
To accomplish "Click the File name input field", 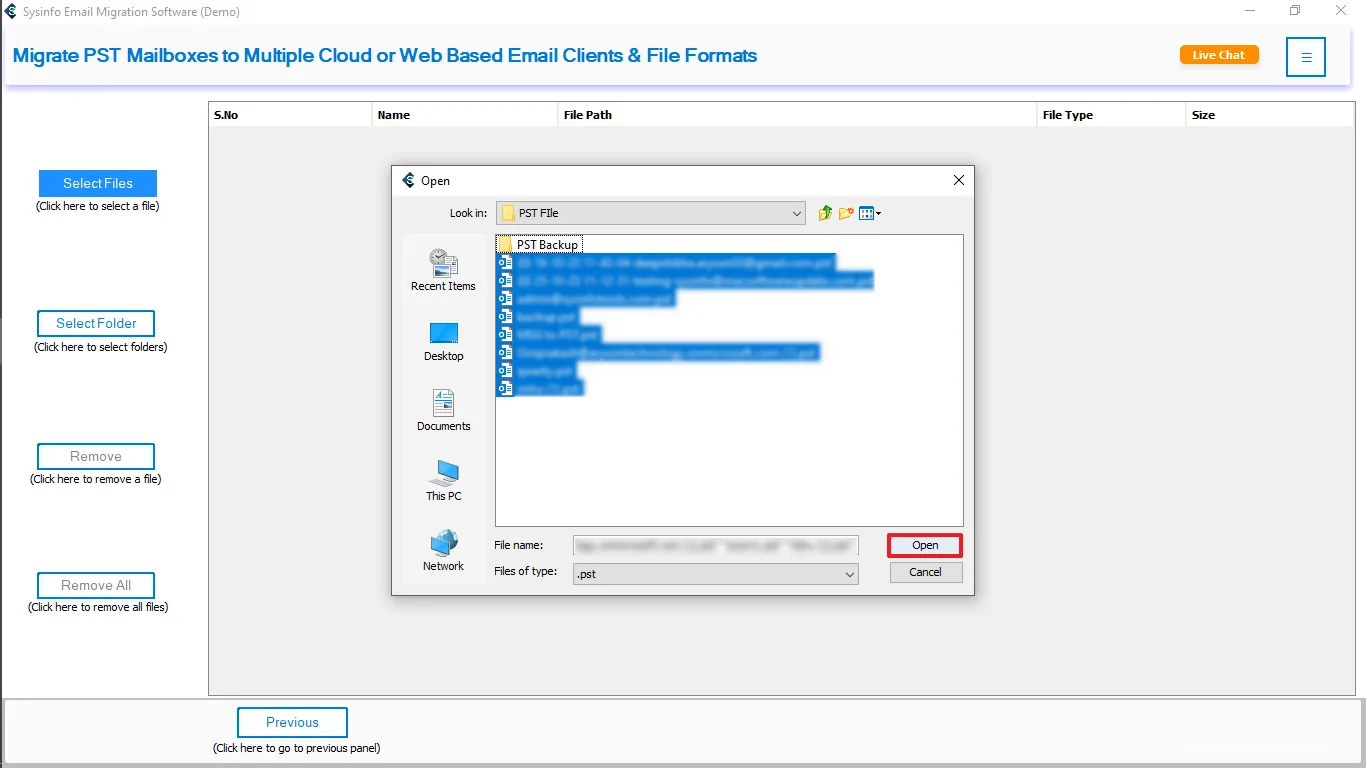I will 715,545.
